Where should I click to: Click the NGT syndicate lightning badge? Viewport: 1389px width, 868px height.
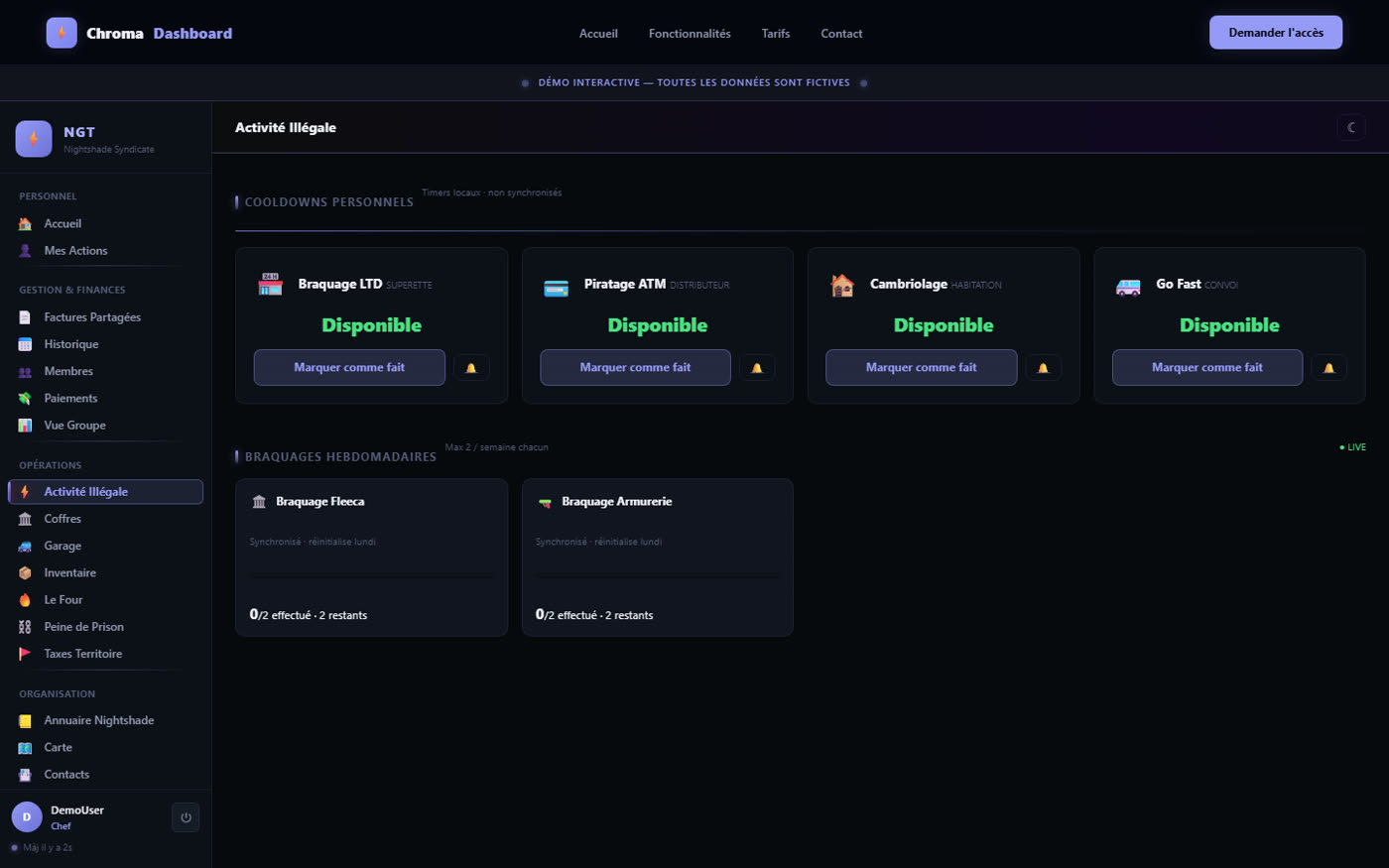coord(34,139)
